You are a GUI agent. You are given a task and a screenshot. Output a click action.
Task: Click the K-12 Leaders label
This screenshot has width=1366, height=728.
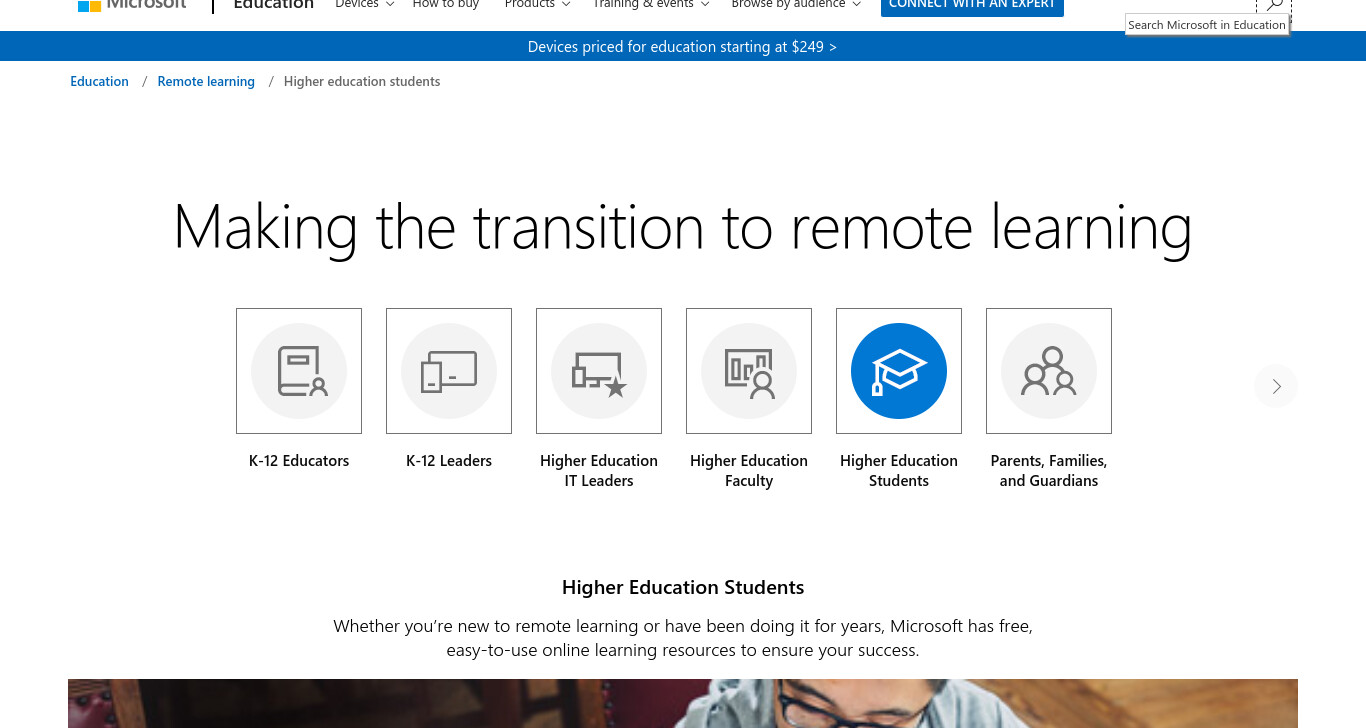(x=449, y=461)
